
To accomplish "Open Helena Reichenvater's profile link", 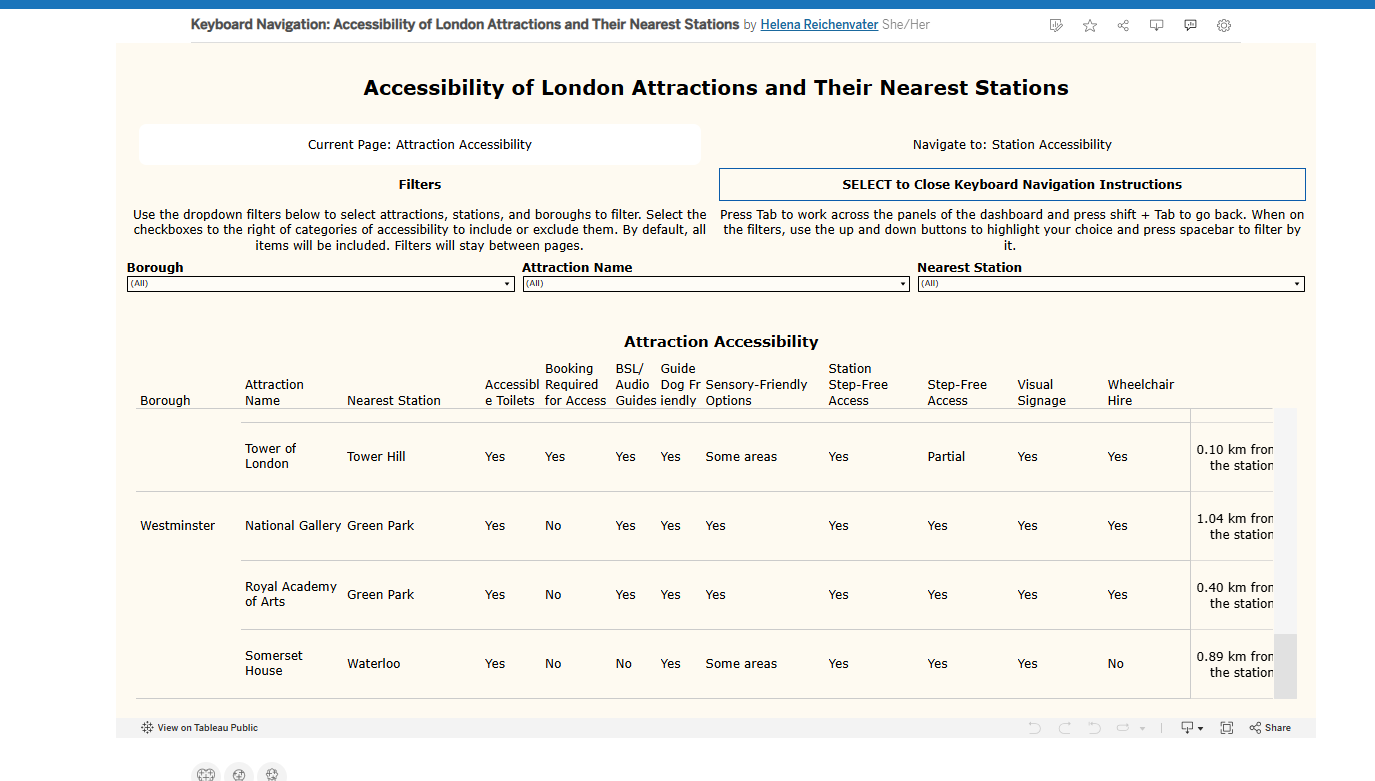I will 819,24.
